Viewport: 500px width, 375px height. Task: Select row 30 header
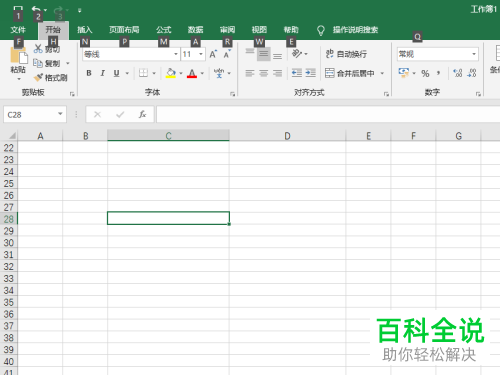9,243
